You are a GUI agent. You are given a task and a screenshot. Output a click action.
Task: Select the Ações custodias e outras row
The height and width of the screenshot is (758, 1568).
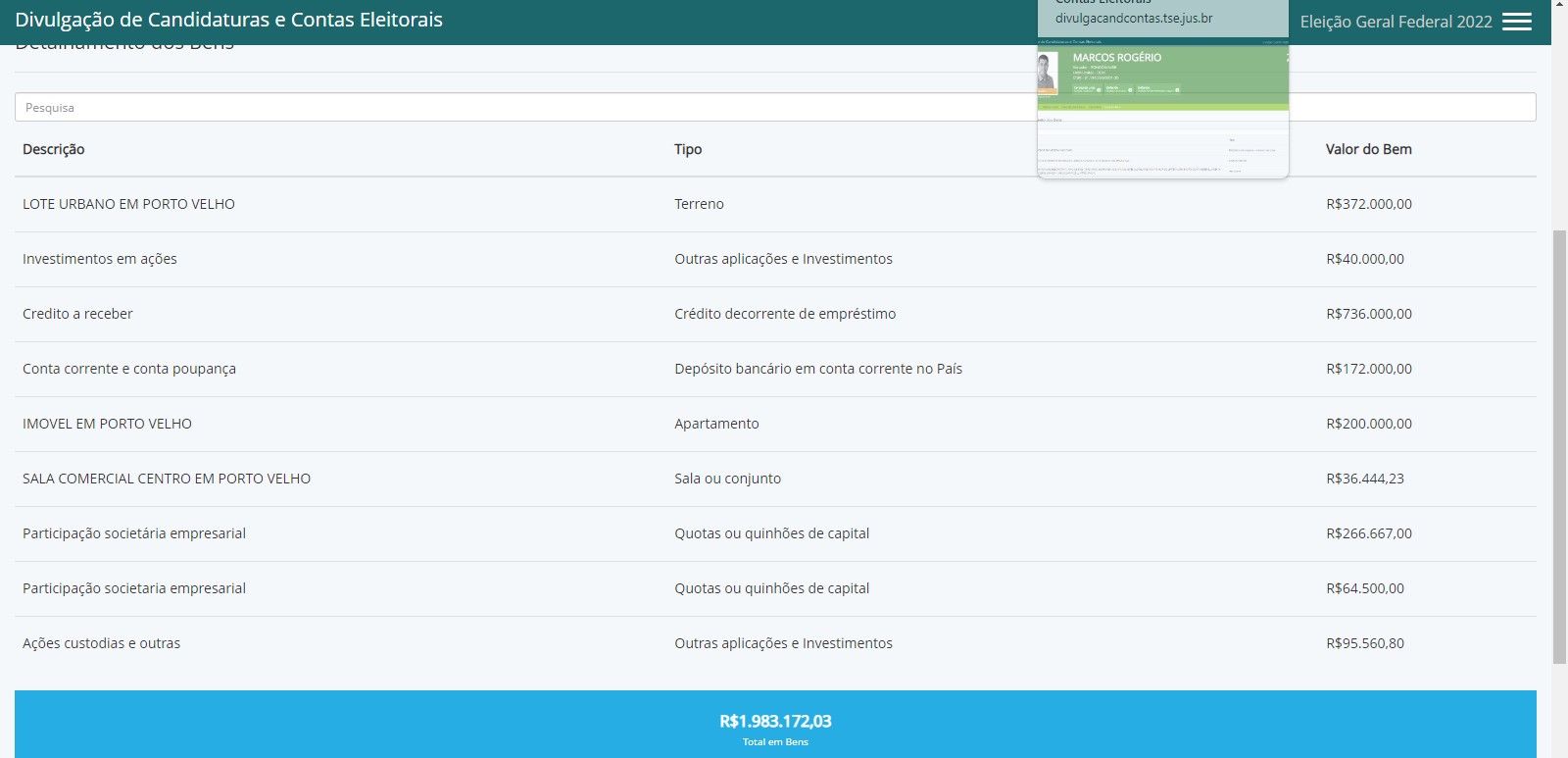point(101,643)
